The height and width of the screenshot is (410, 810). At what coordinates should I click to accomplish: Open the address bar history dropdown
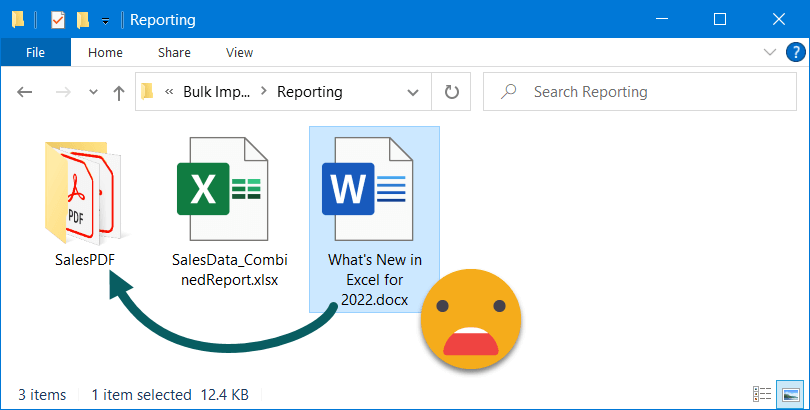[412, 92]
